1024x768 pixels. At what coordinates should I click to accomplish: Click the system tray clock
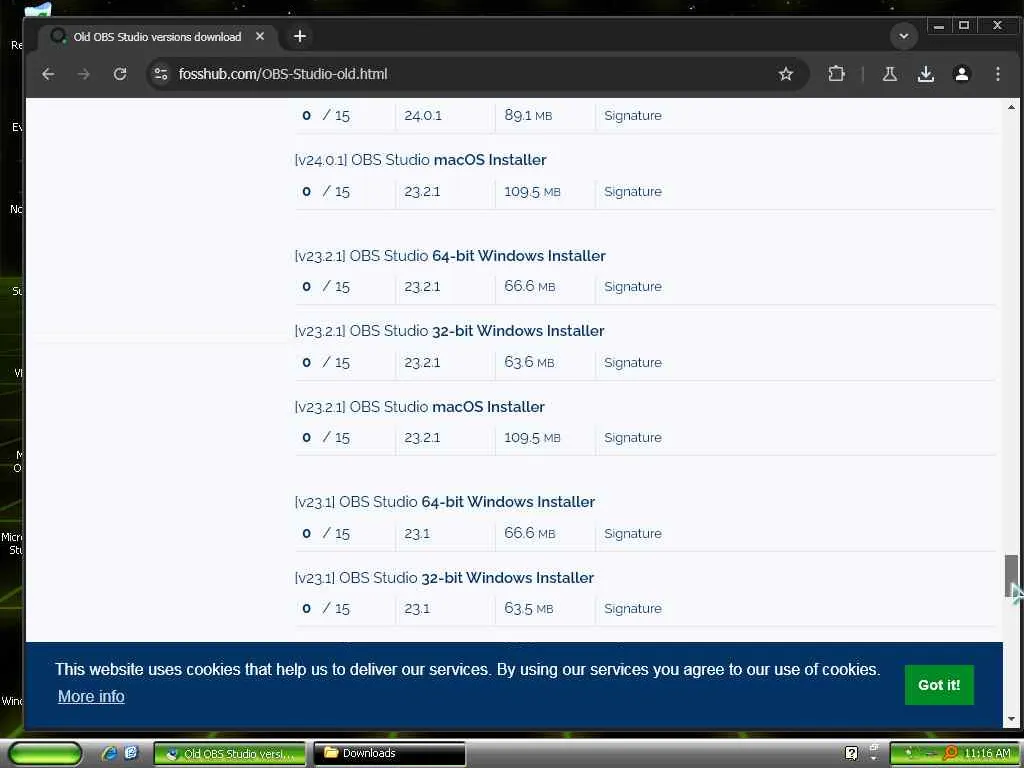987,754
